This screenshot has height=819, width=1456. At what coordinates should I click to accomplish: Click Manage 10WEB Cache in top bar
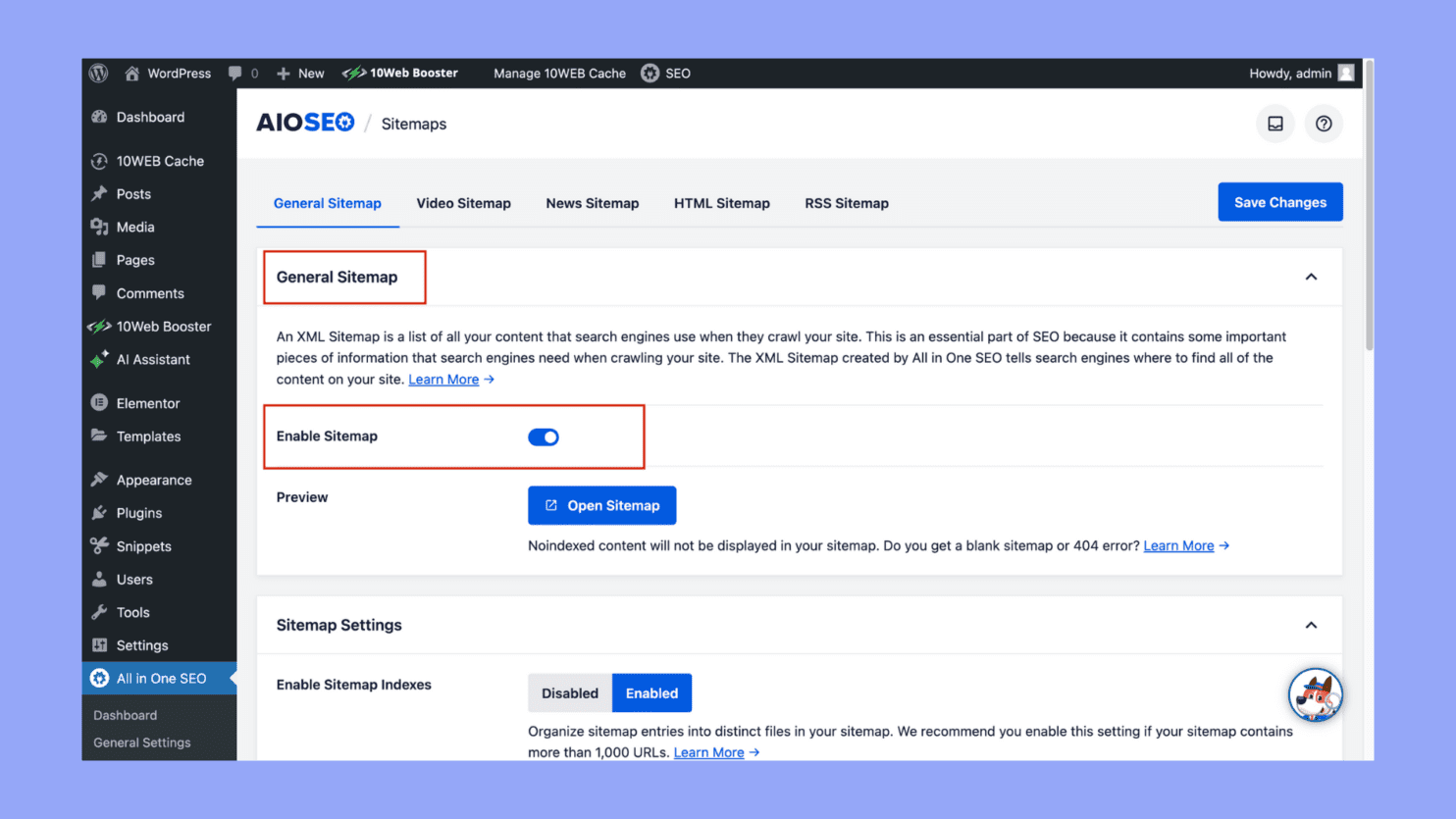pyautogui.click(x=559, y=74)
